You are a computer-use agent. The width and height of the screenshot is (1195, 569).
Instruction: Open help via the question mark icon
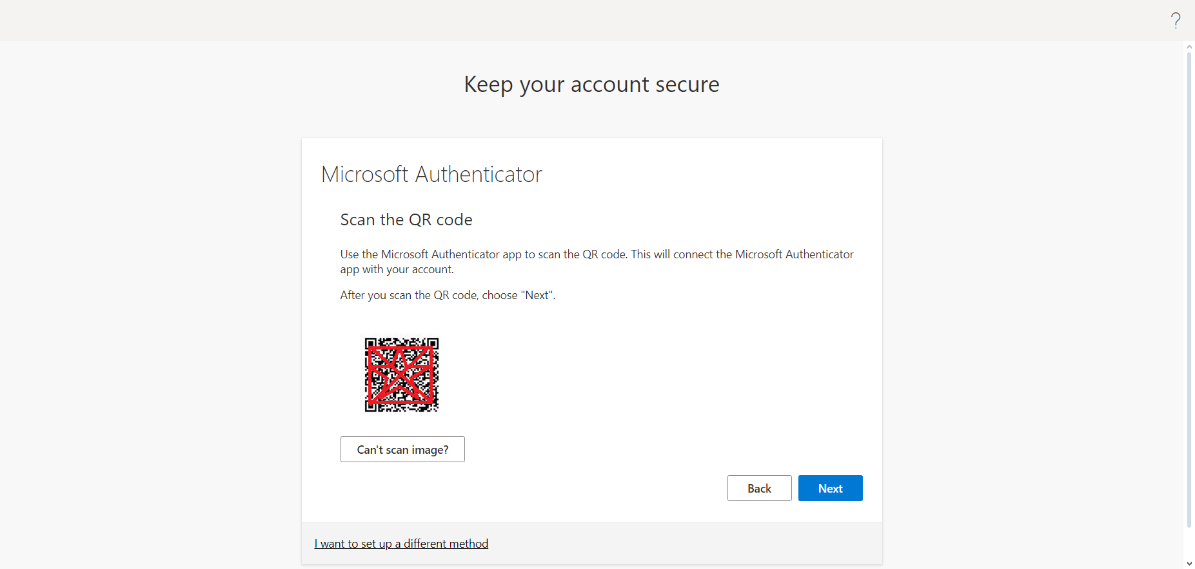(1175, 21)
